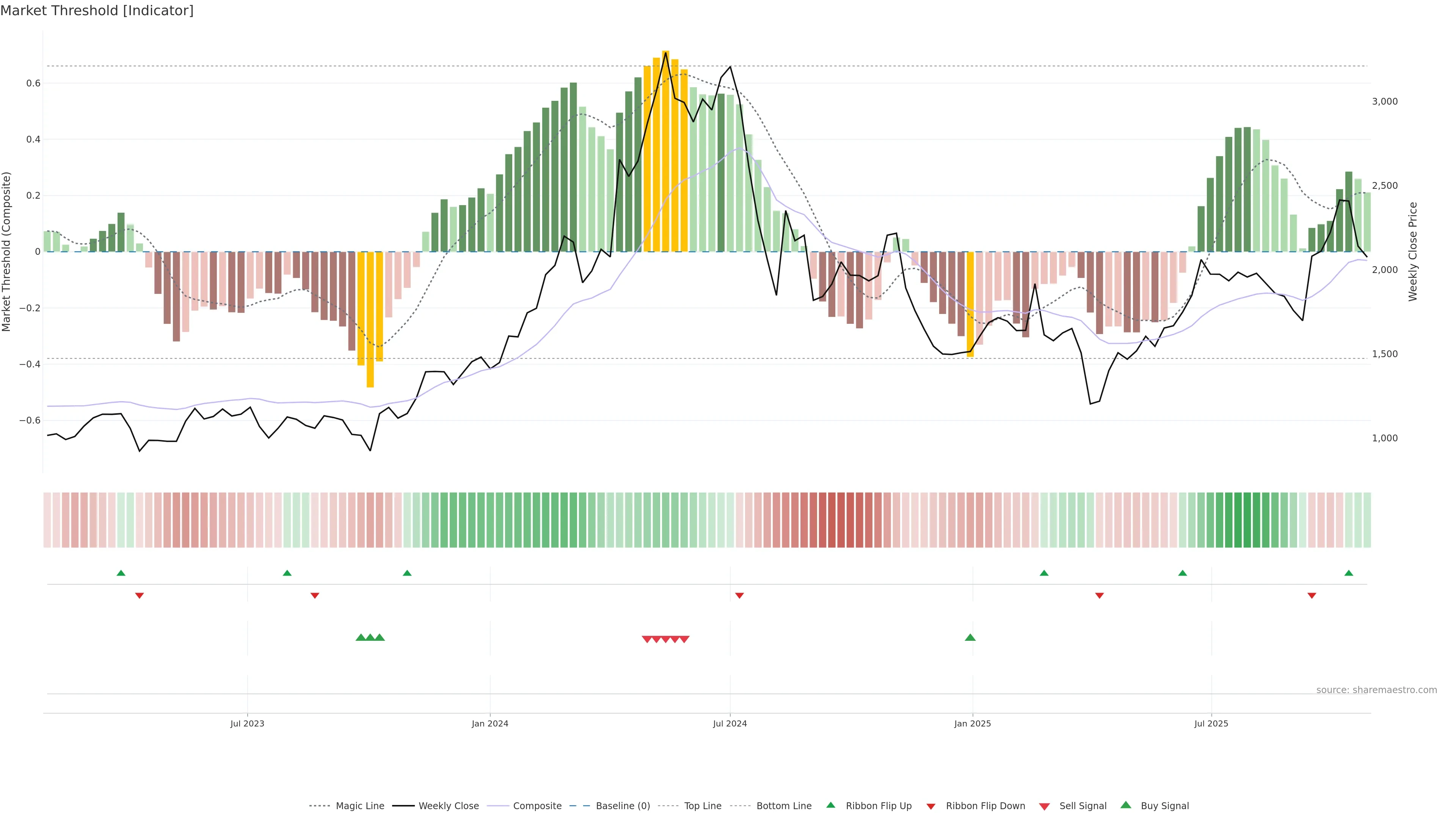The image size is (1456, 819).
Task: Click the Baseline (0) legend item
Action: coord(622,805)
